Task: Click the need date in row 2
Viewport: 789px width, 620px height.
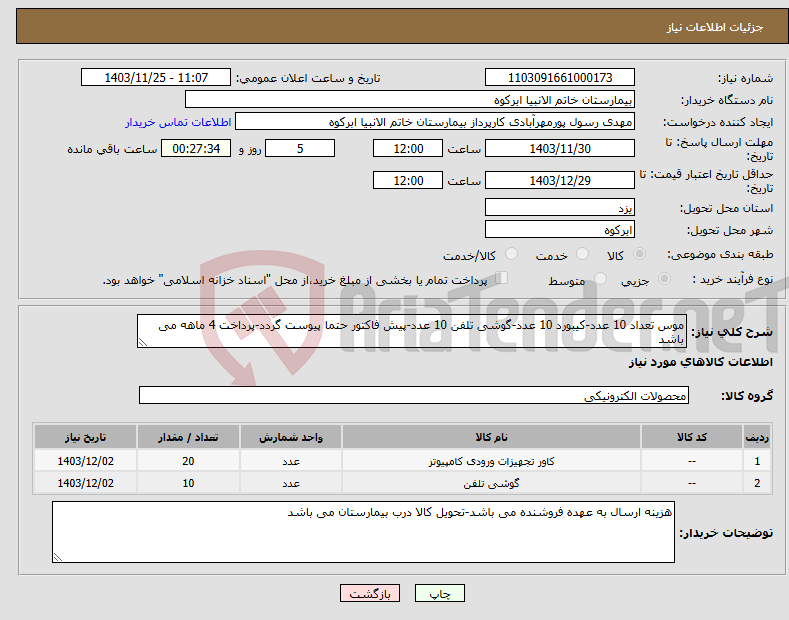Action: tap(86, 483)
